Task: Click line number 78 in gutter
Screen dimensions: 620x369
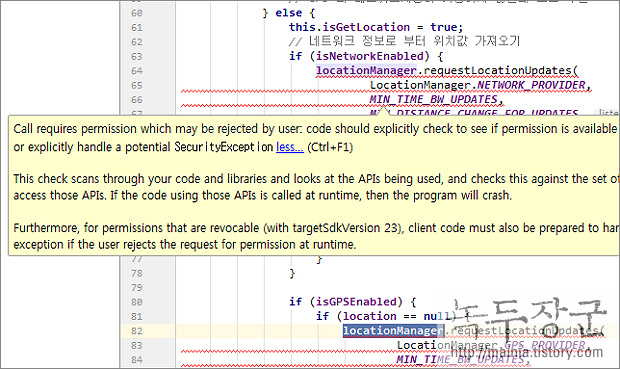Action: point(137,273)
